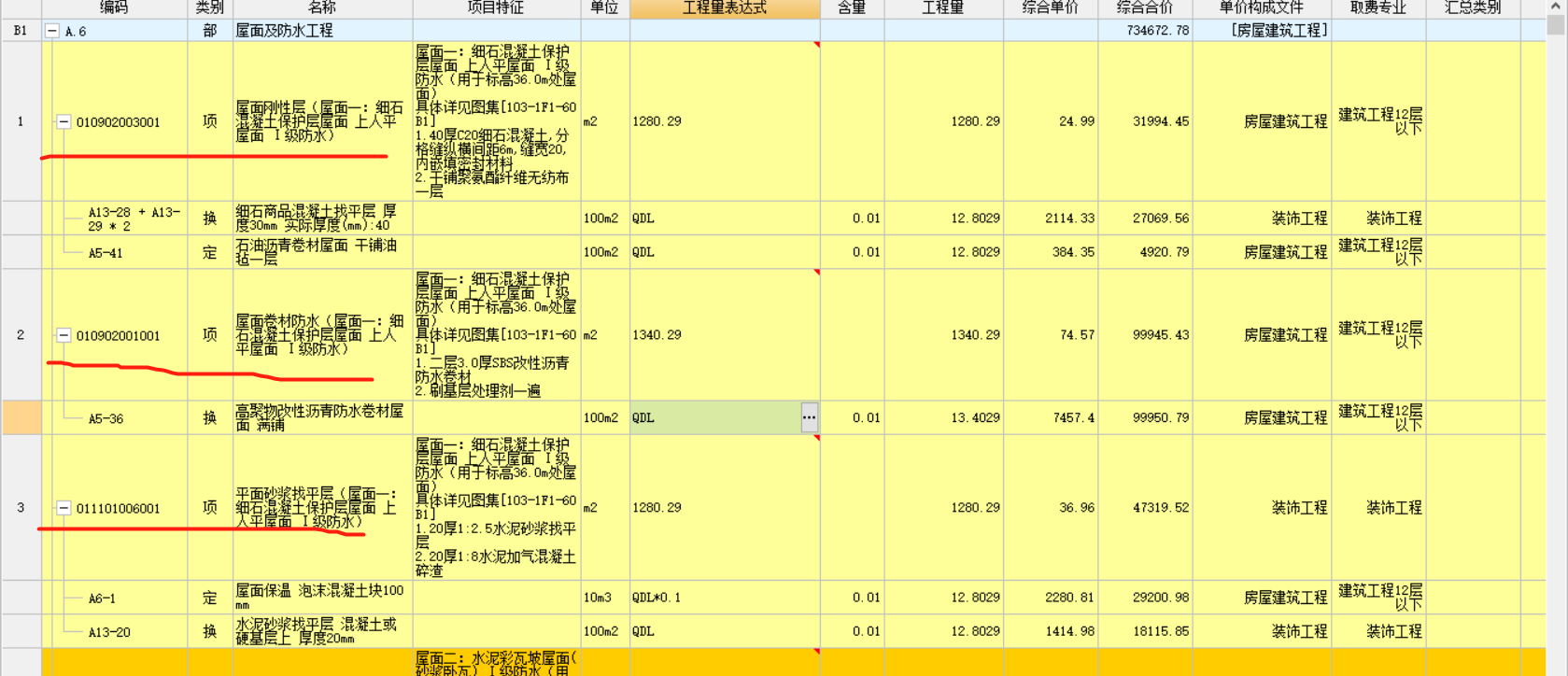Collapse item 011101006001 sub-rows
This screenshot has width=1568, height=676.
64,508
